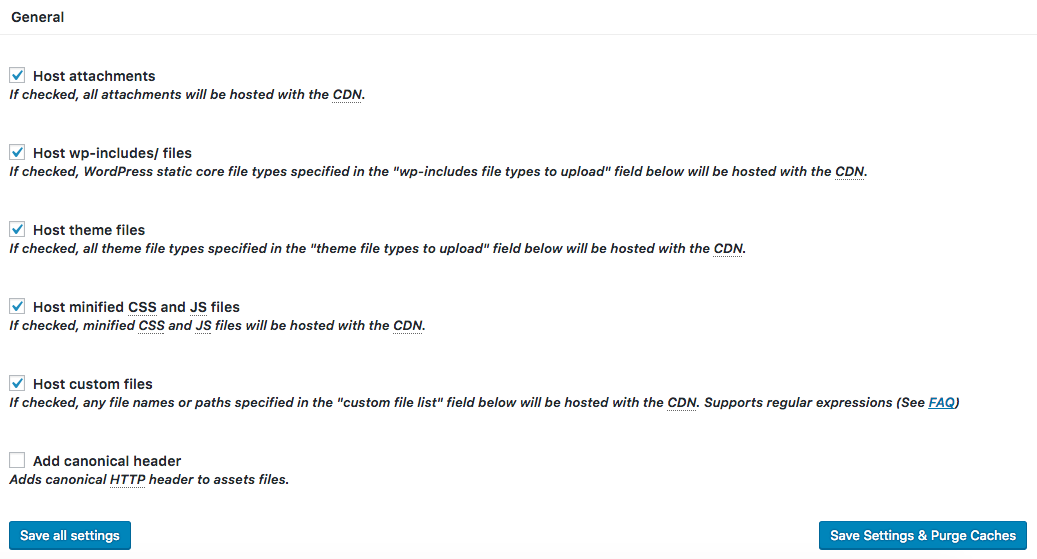
Task: Uncheck the Host attachments checkbox
Action: point(17,75)
